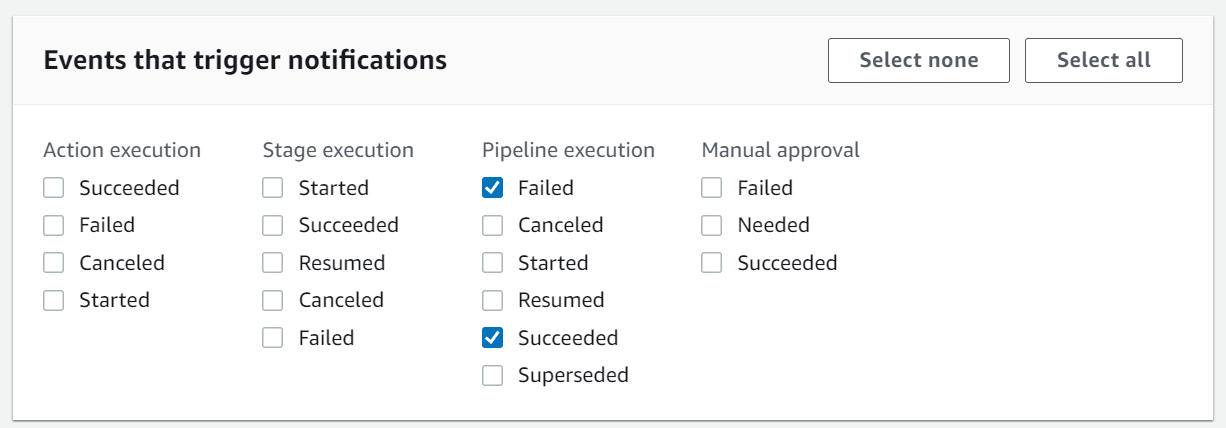Enable Stage execution Failed checkbox
The width and height of the screenshot is (1226, 428).
pyautogui.click(x=273, y=338)
